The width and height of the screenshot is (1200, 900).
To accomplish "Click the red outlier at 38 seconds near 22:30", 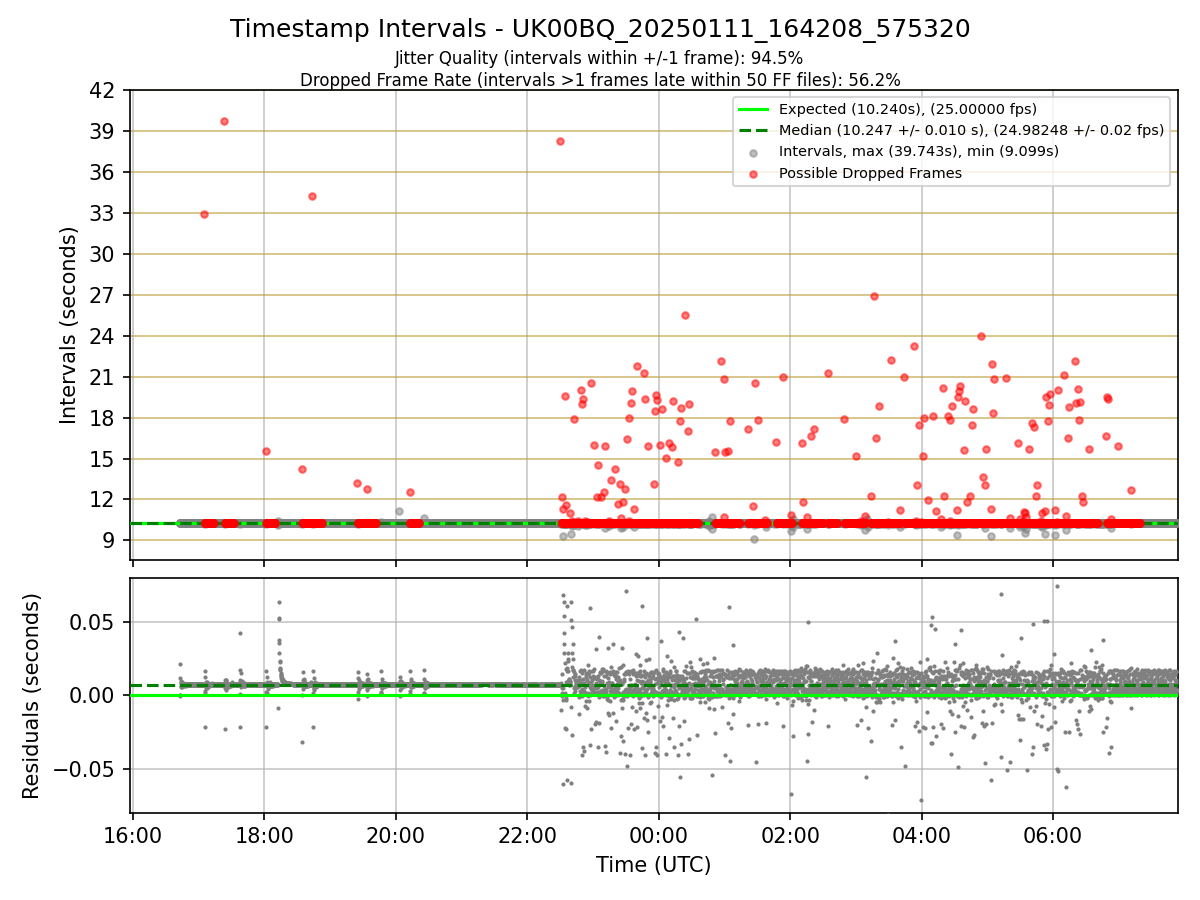I will click(560, 141).
